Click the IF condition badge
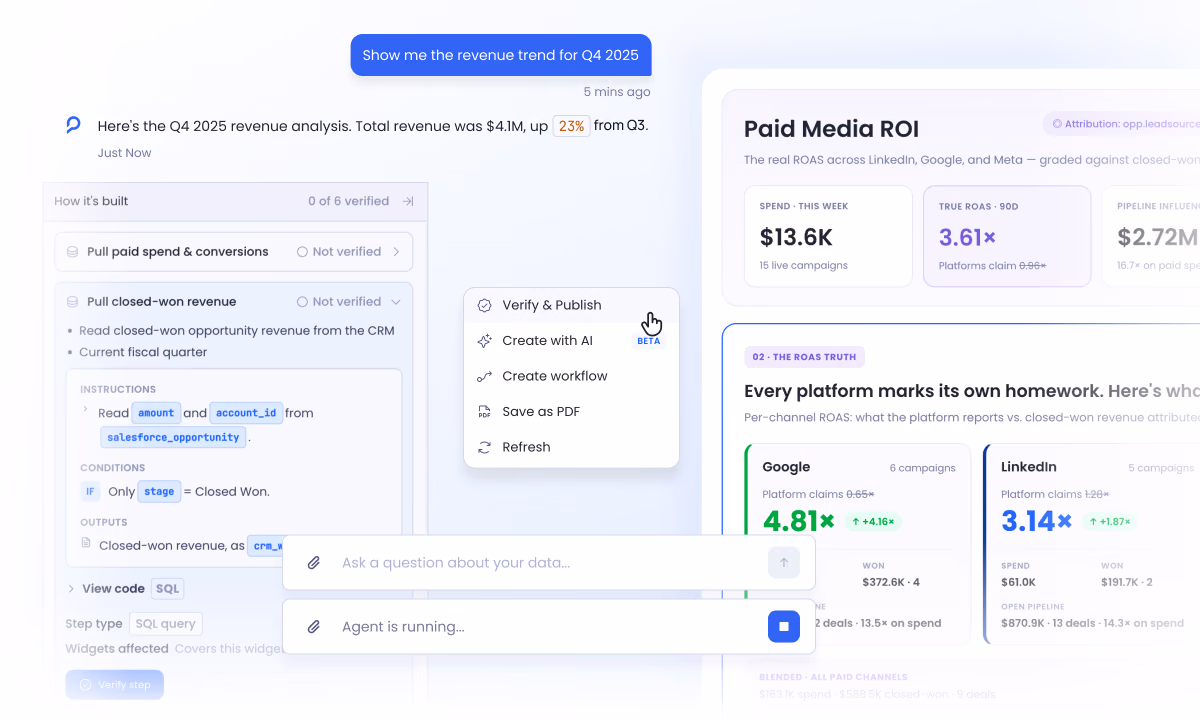 [90, 492]
